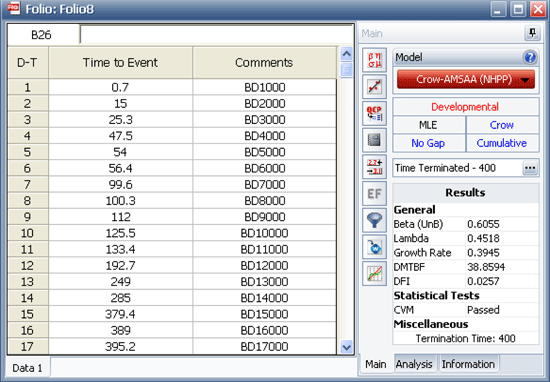The width and height of the screenshot is (550, 382).
Task: Click the Calculate parameters icon
Action: click(x=374, y=60)
